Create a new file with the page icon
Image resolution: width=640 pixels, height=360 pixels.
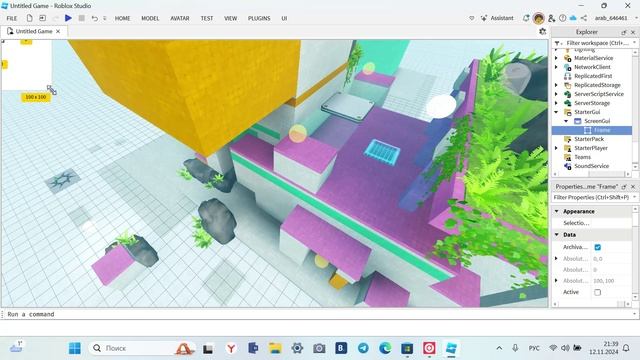[x=29, y=18]
